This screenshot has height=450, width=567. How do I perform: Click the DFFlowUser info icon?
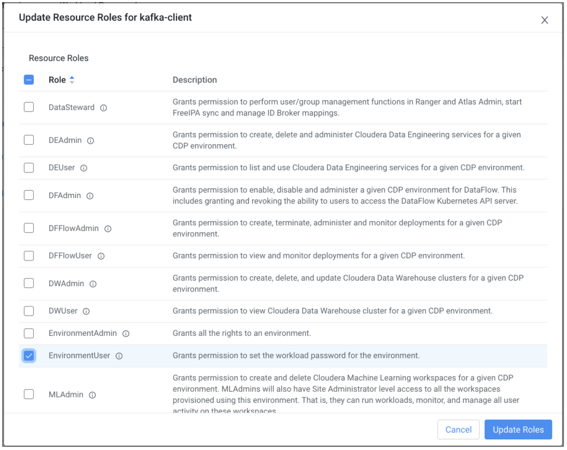tap(101, 256)
